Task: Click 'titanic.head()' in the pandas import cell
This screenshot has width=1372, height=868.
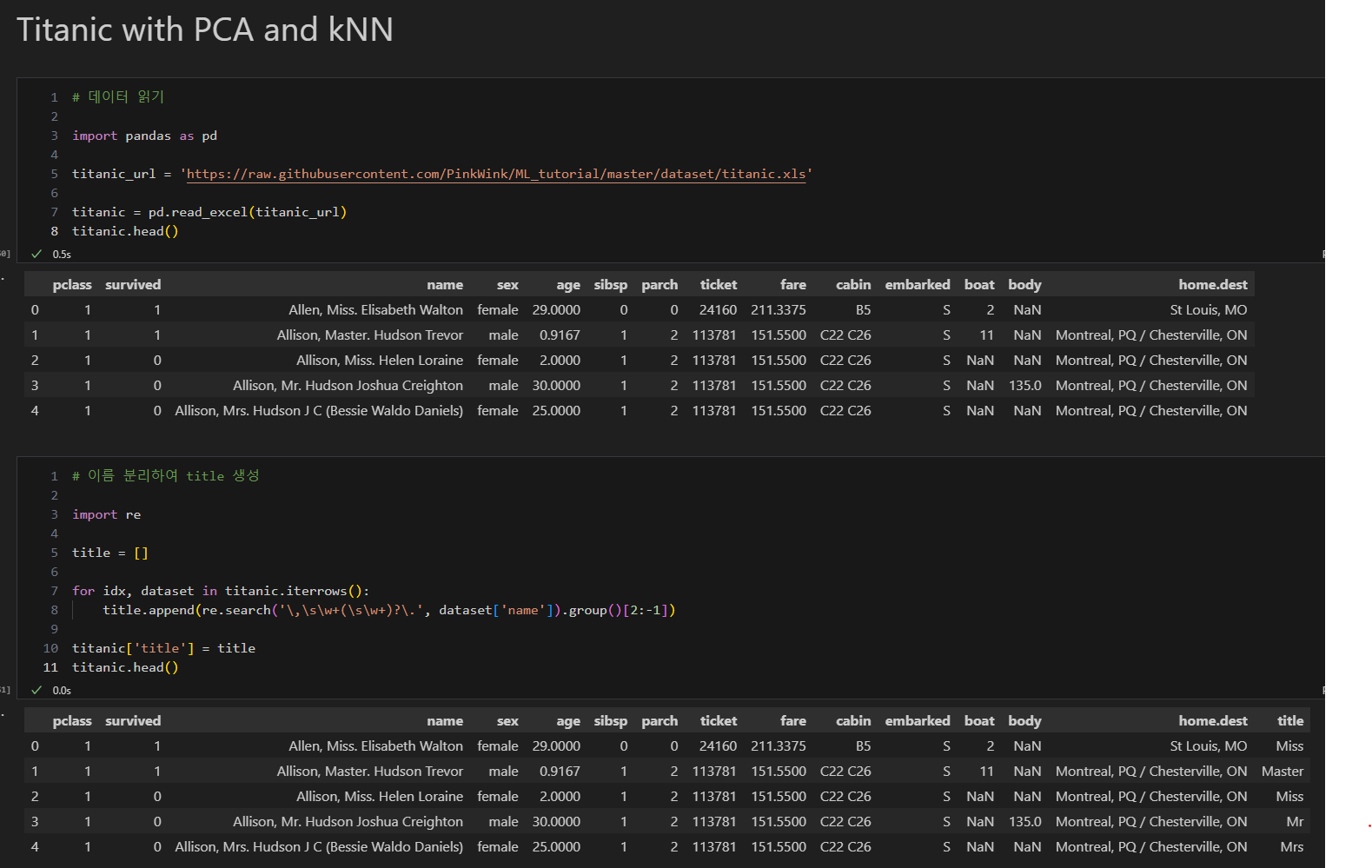Action: click(125, 231)
